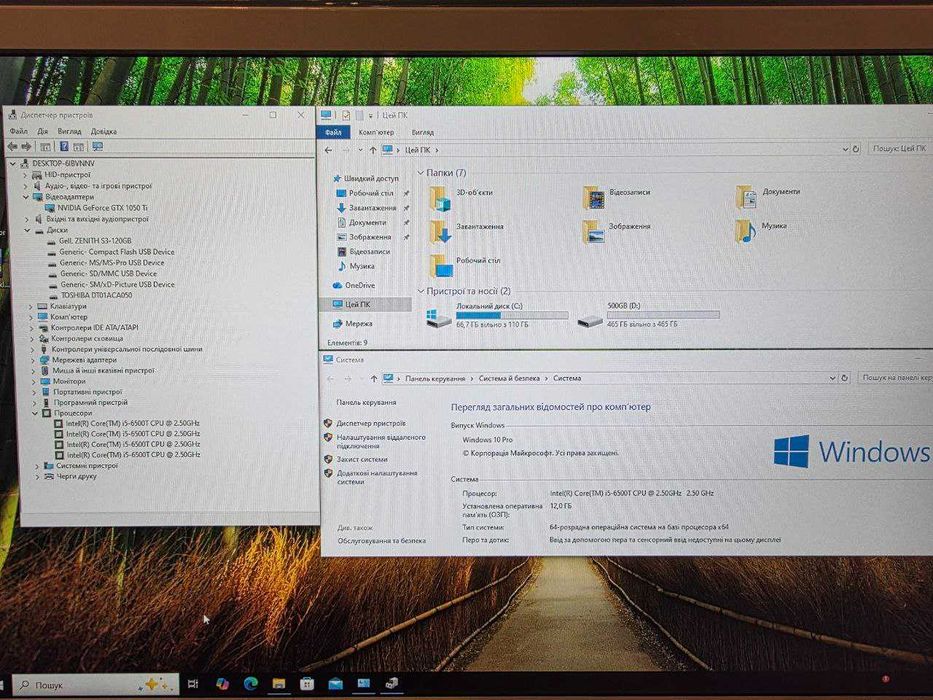This screenshot has height=700, width=933.
Task: Open the Вигляд ribbon tab in Explorer
Action: [422, 132]
